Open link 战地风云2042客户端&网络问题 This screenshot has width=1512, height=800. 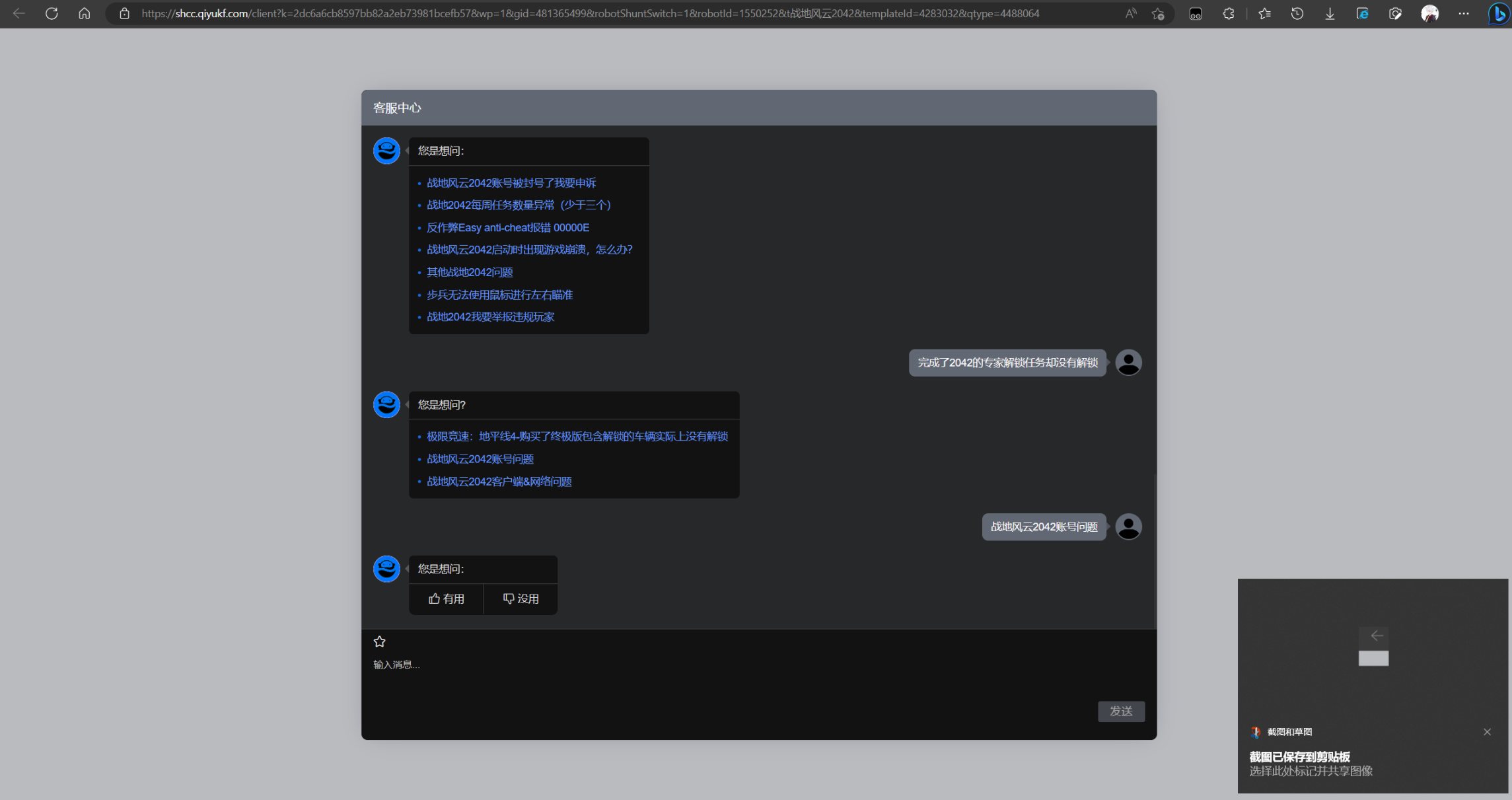[x=499, y=482]
